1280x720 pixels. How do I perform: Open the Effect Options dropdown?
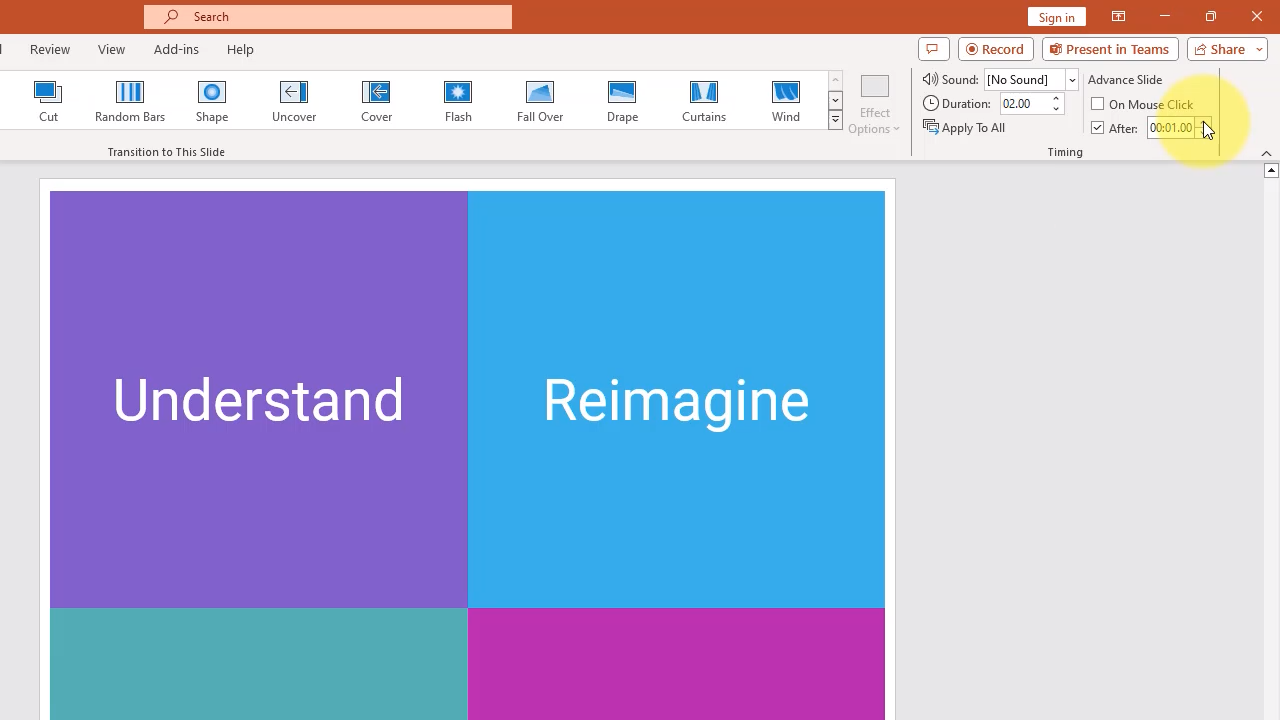[874, 105]
